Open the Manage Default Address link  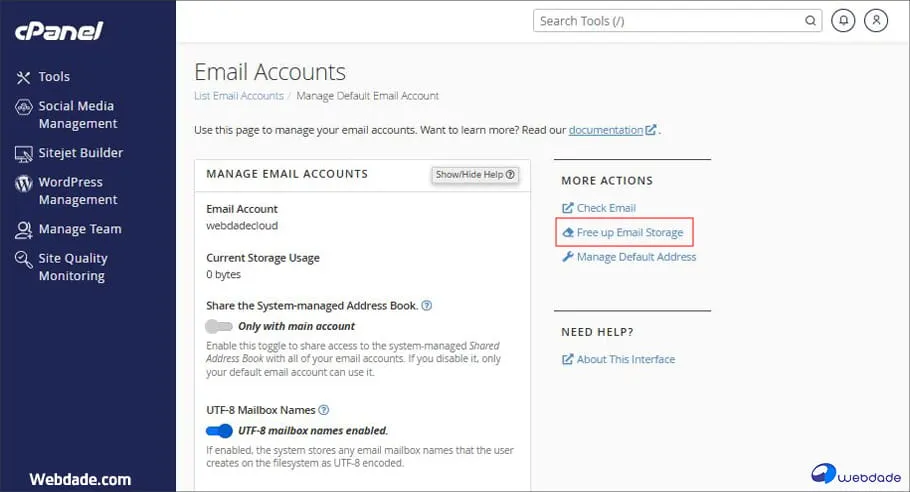coord(636,257)
